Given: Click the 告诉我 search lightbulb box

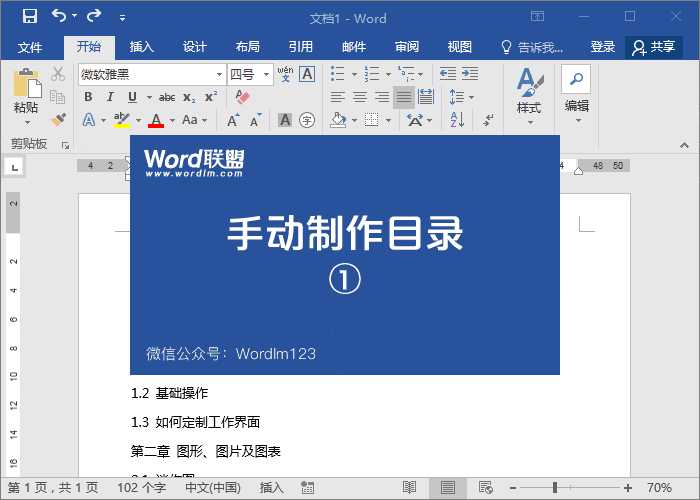Looking at the screenshot, I should tap(532, 47).
